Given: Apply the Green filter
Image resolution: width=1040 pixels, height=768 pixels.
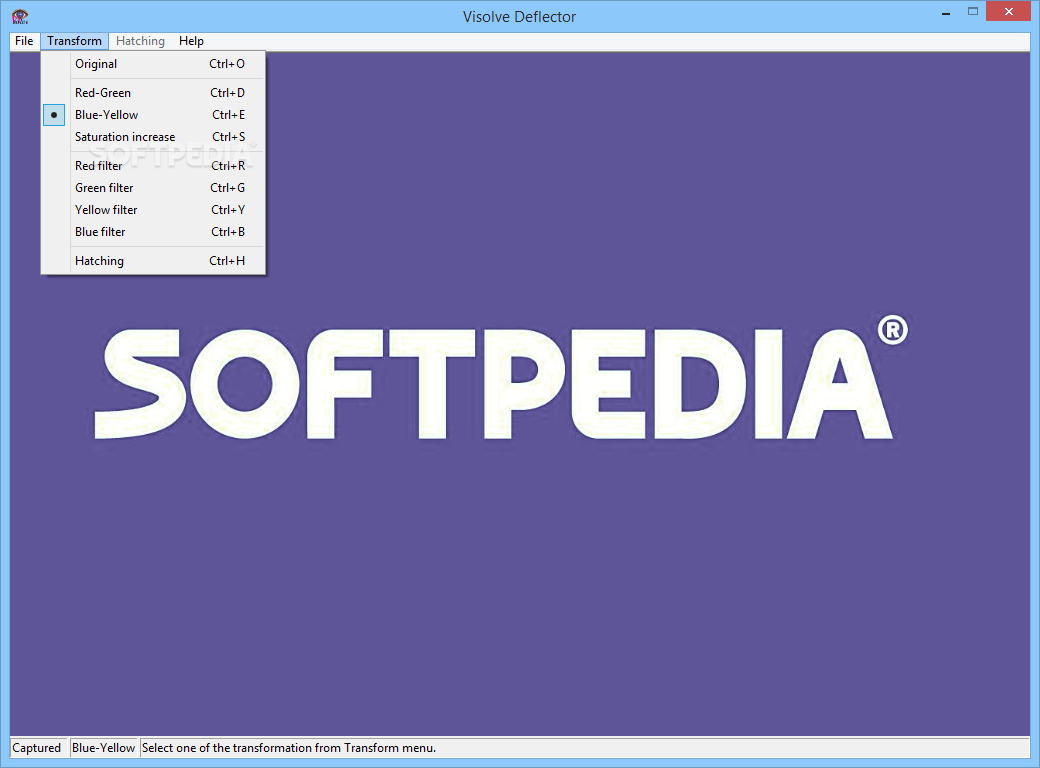Looking at the screenshot, I should 153,188.
